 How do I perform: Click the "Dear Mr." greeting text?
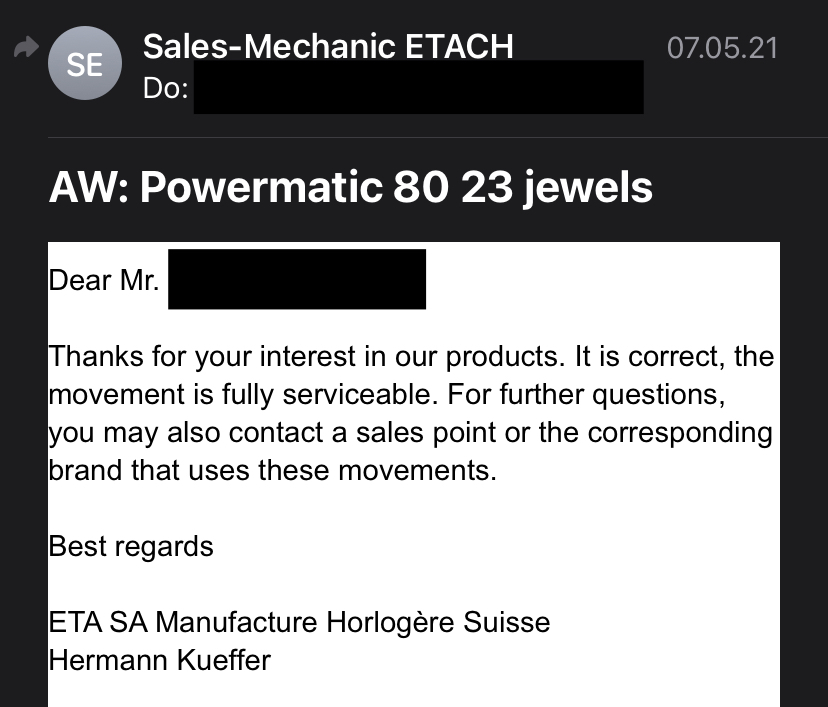(x=104, y=279)
